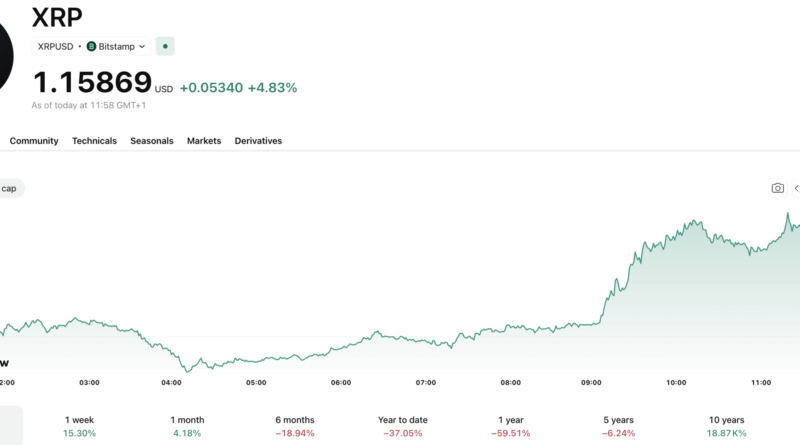The image size is (800, 445).
Task: Click the 'As of today at 11:58 GMT+1' text
Action: tap(89, 105)
